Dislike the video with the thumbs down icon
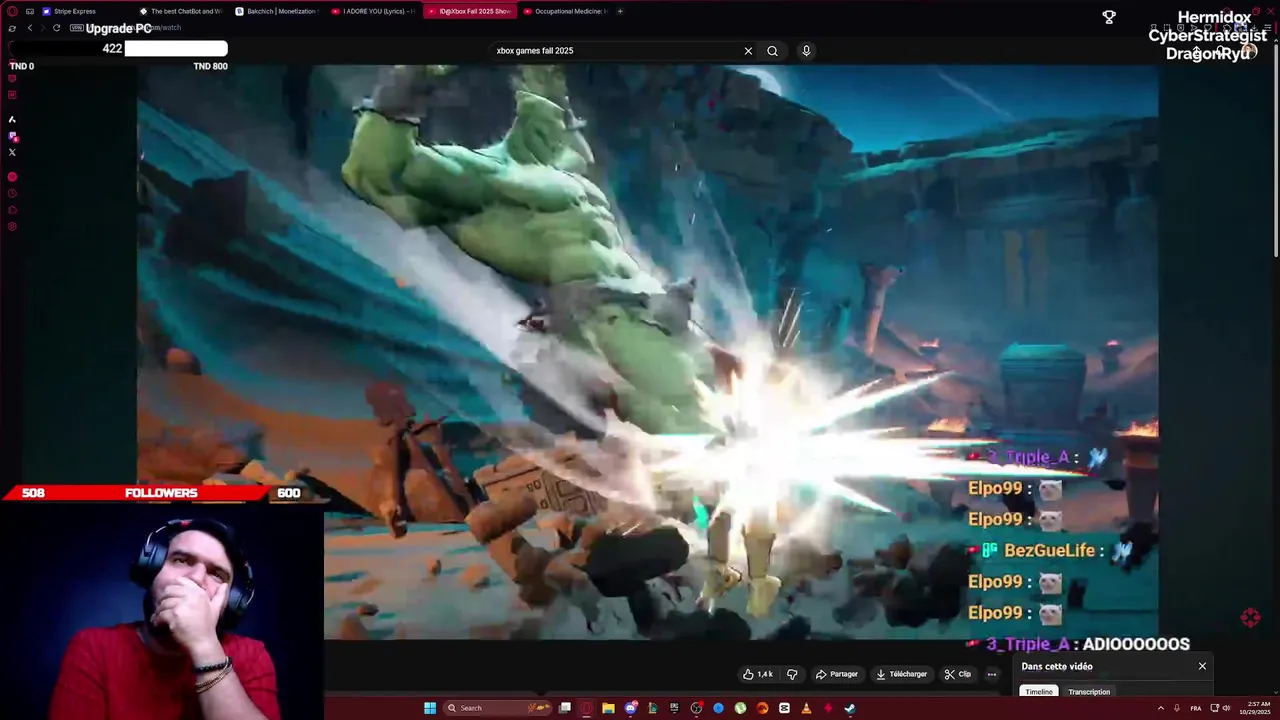Image resolution: width=1280 pixels, height=720 pixels. (x=792, y=674)
